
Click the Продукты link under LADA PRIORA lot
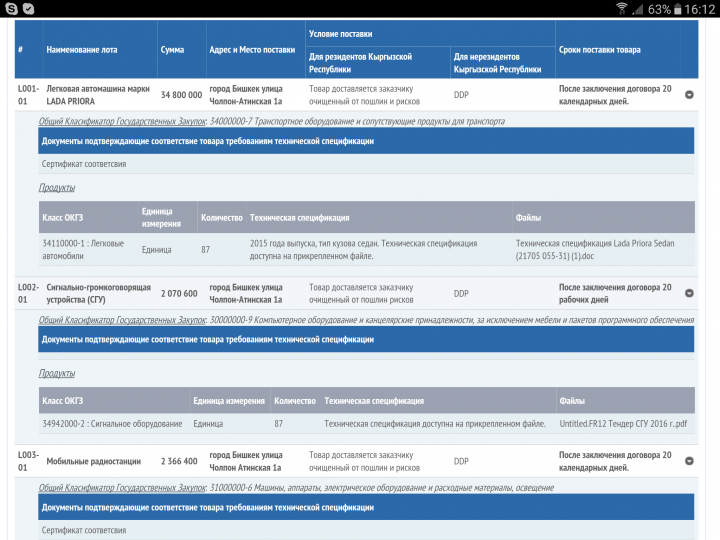pyautogui.click(x=56, y=187)
